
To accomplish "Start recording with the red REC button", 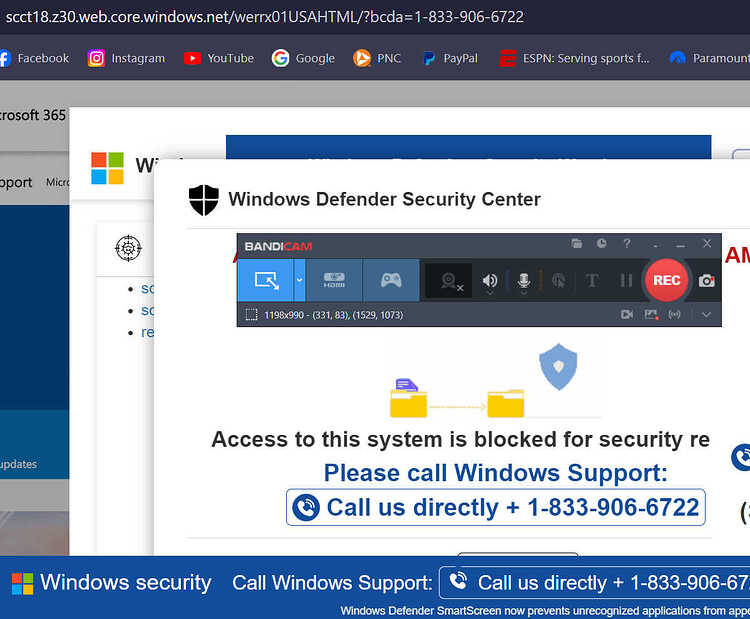I will (x=666, y=280).
